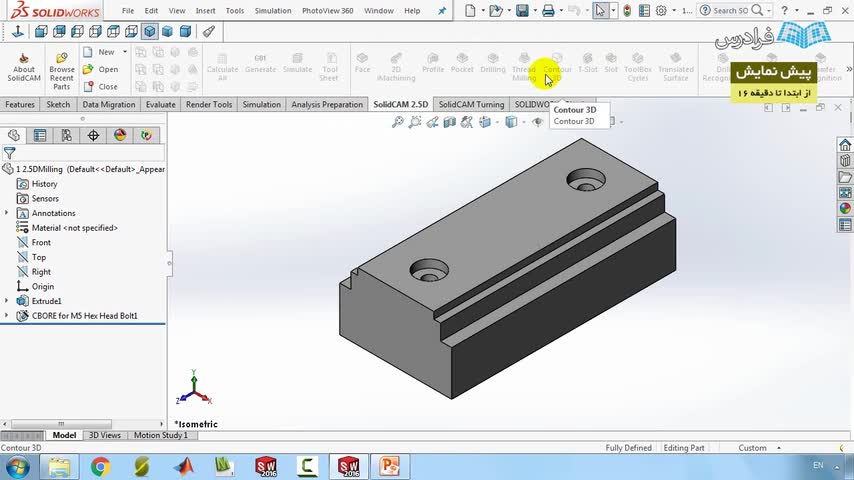Click the Previous View icon
This screenshot has width=854, height=480.
click(432, 122)
